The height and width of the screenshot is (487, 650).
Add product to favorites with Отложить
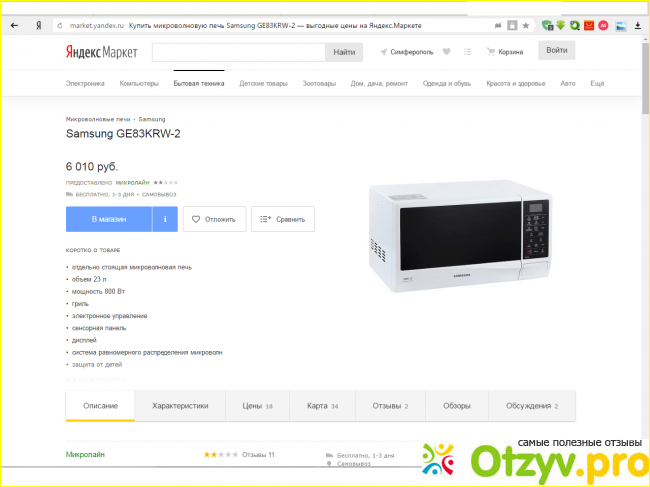point(214,219)
